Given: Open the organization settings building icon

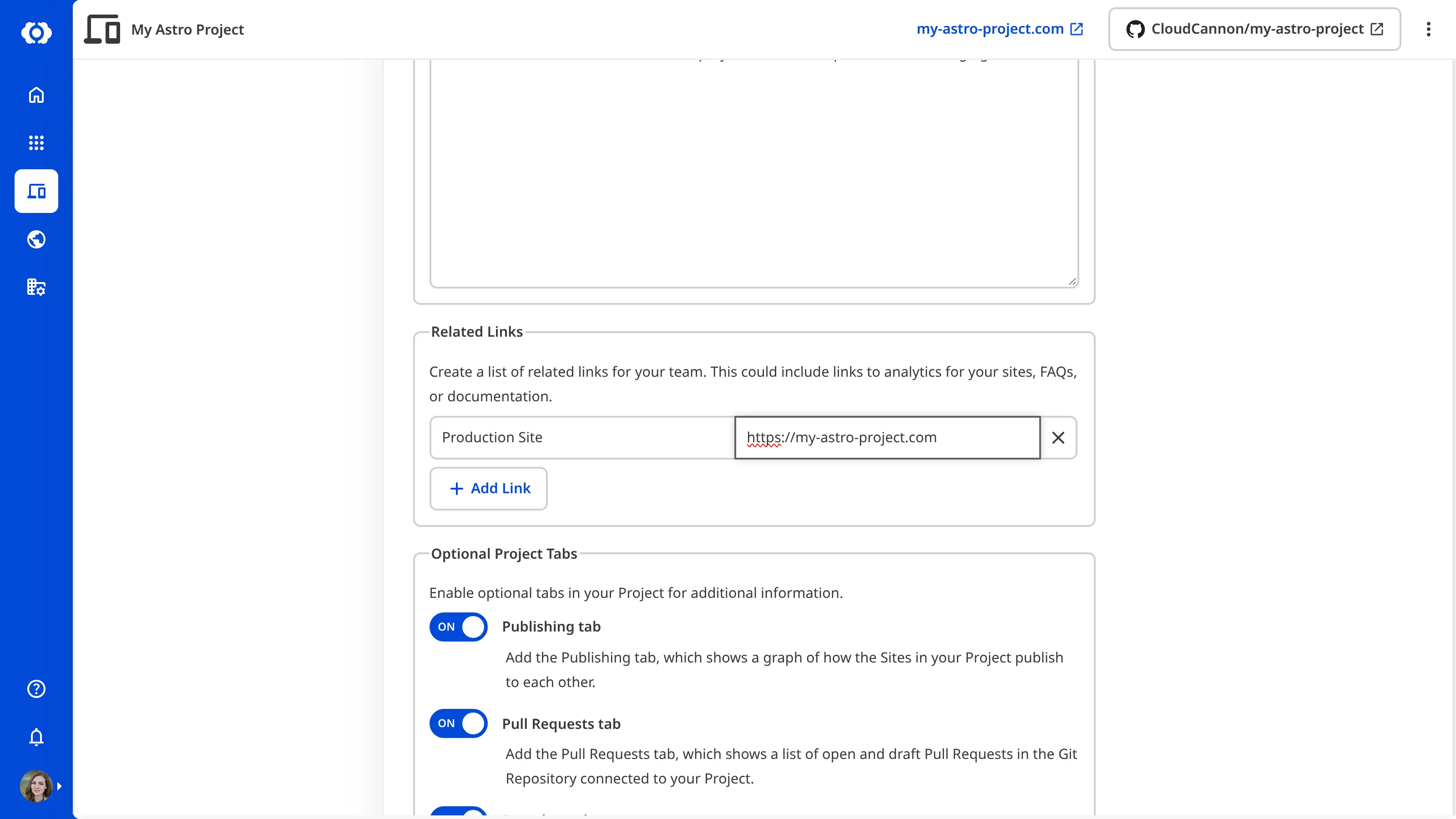Looking at the screenshot, I should pyautogui.click(x=36, y=287).
